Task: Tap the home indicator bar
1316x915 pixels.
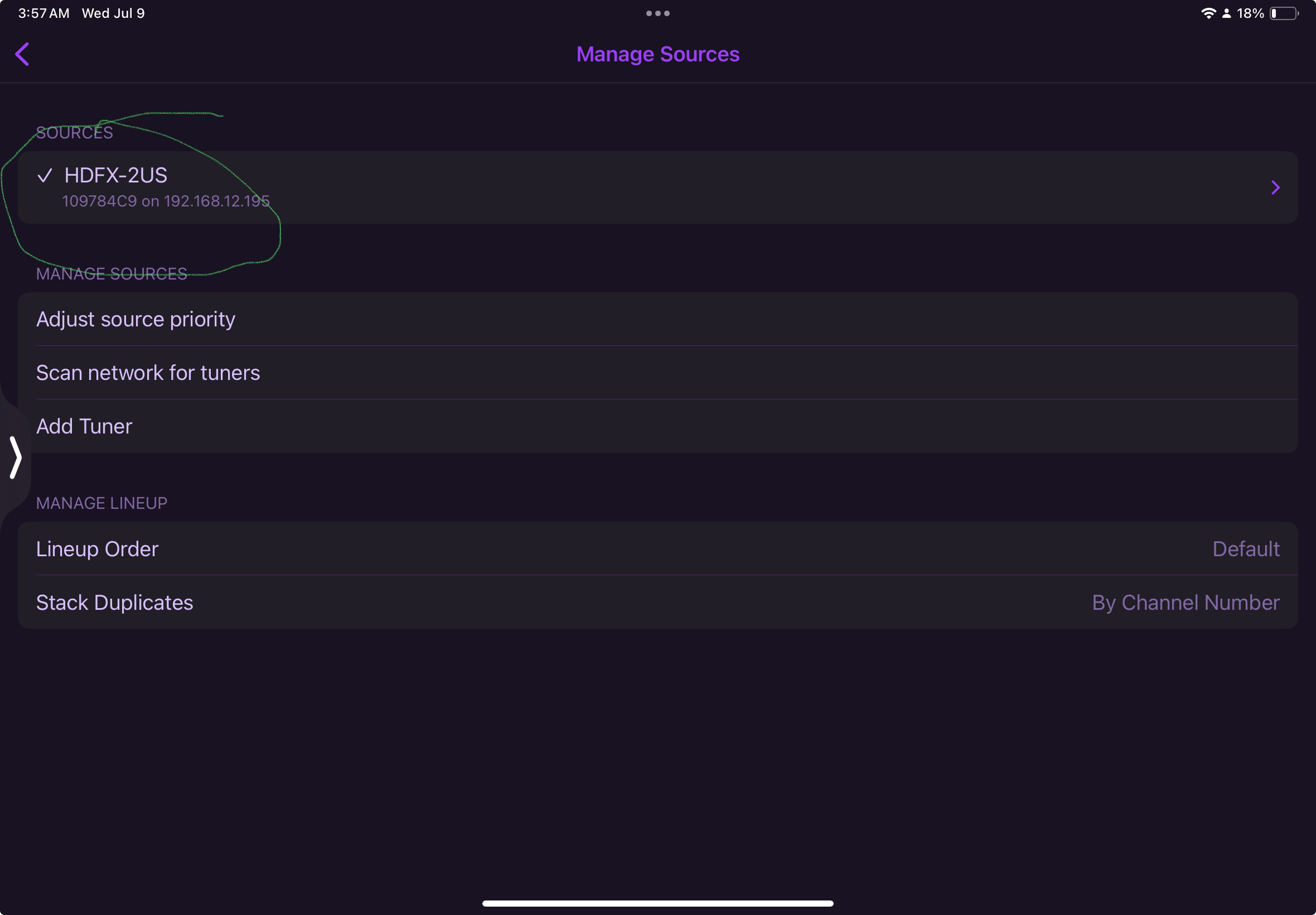Action: coord(657,903)
